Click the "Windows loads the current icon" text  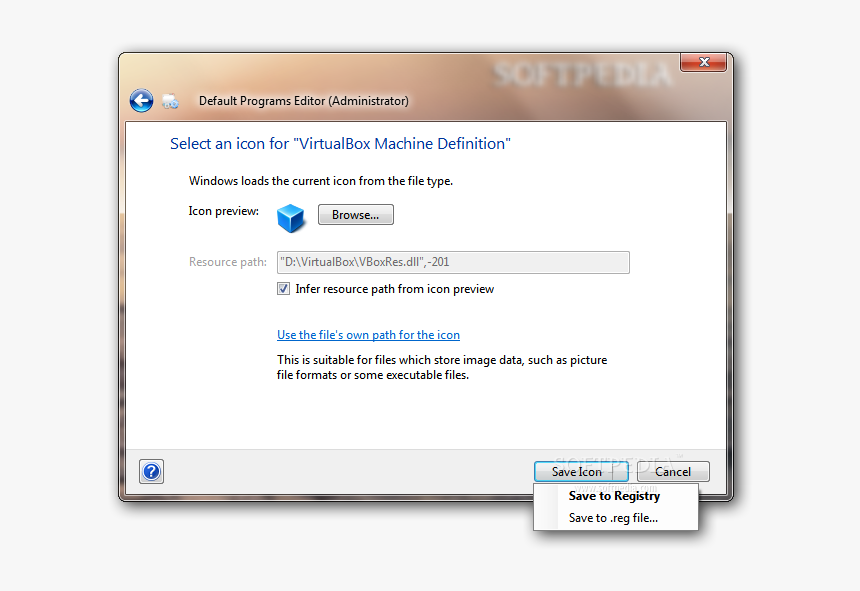click(321, 181)
